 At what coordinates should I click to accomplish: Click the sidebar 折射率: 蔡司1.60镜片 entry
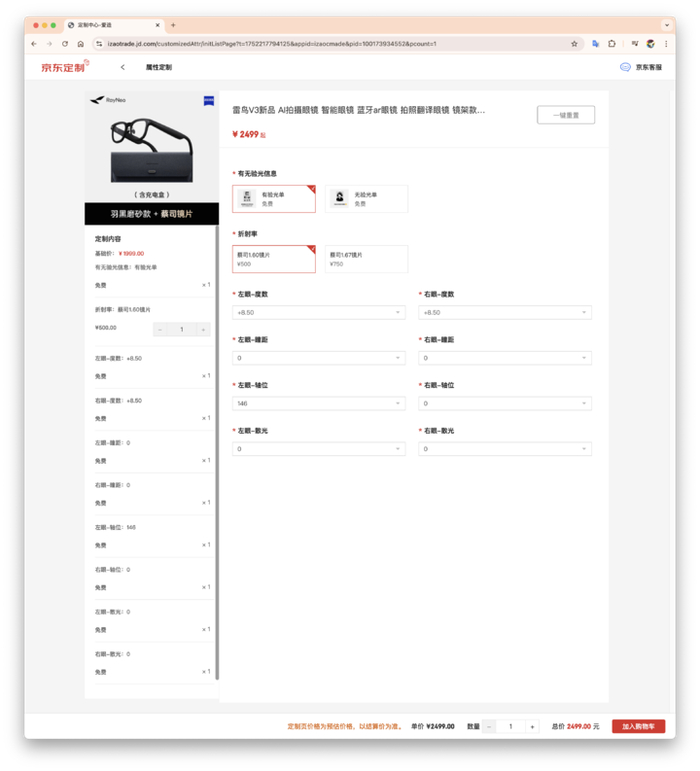pos(122,310)
